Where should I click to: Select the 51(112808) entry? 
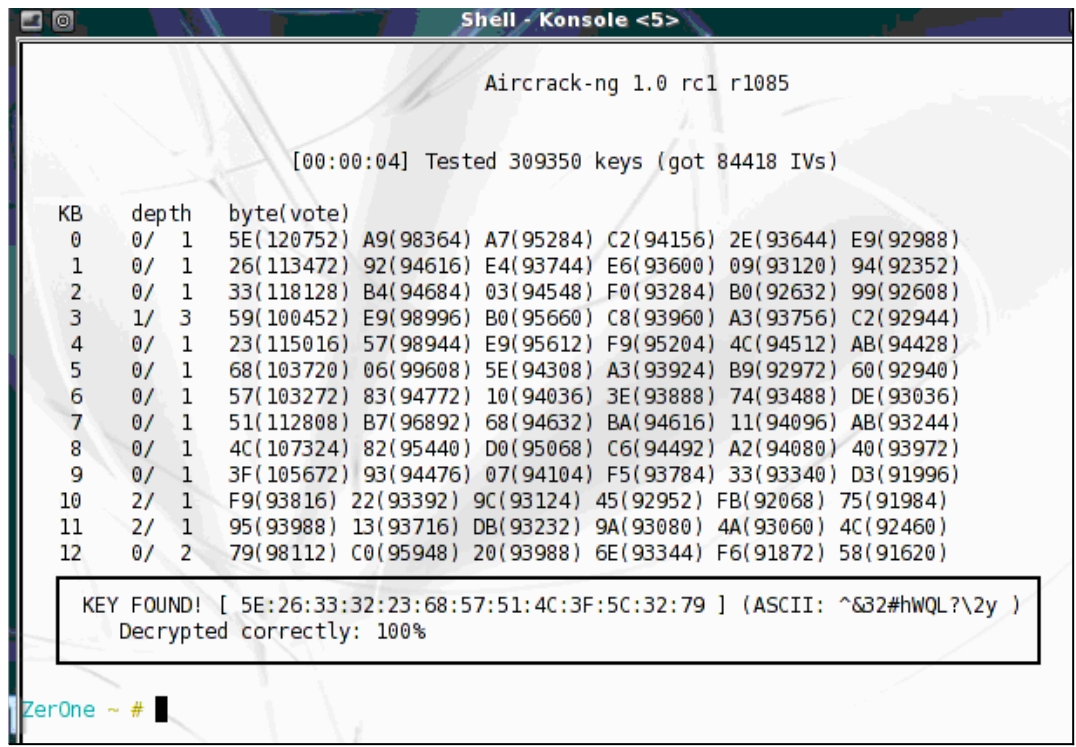click(289, 423)
